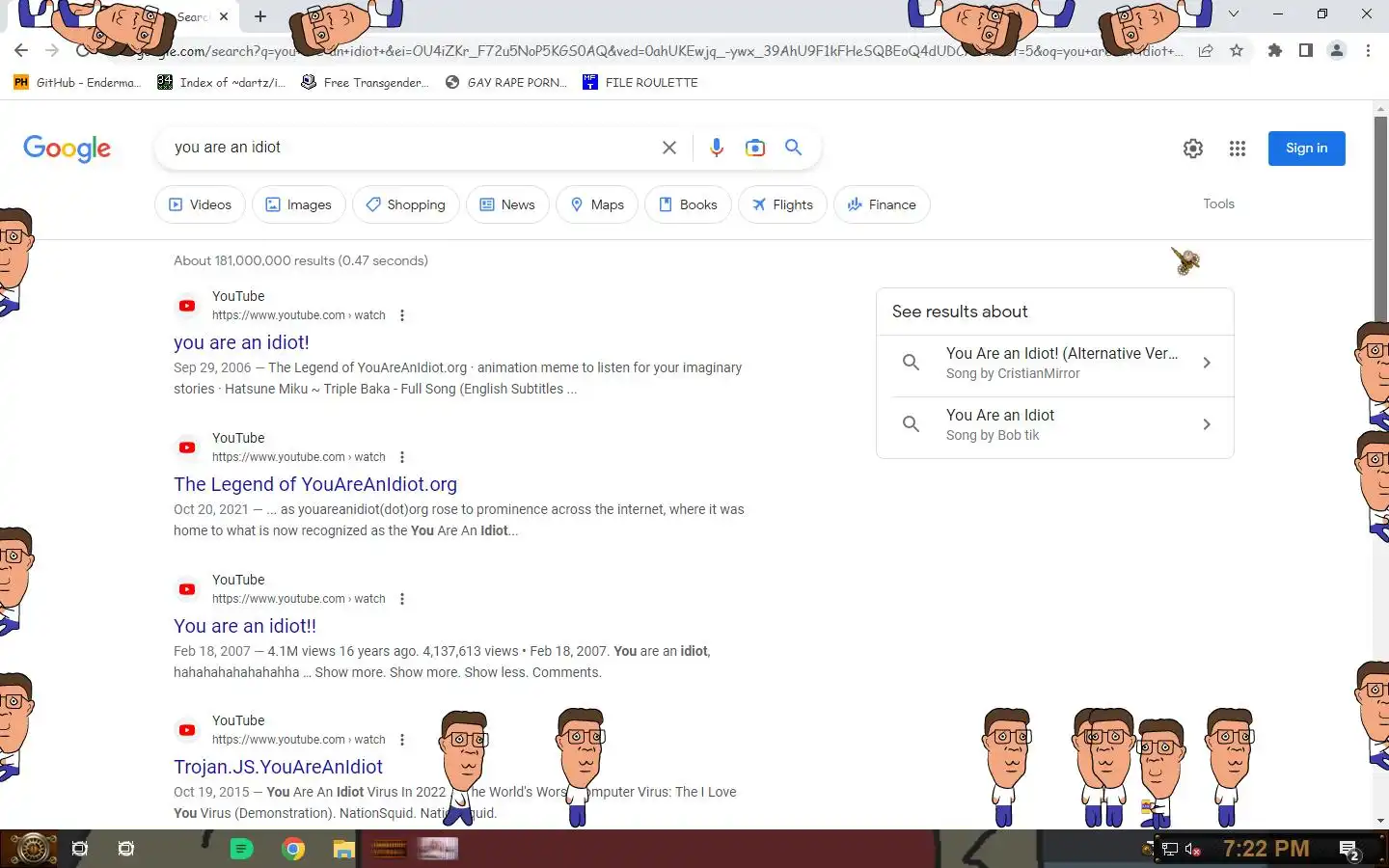
Task: Open options for 'you are an idiot!' result
Action: pos(402,315)
